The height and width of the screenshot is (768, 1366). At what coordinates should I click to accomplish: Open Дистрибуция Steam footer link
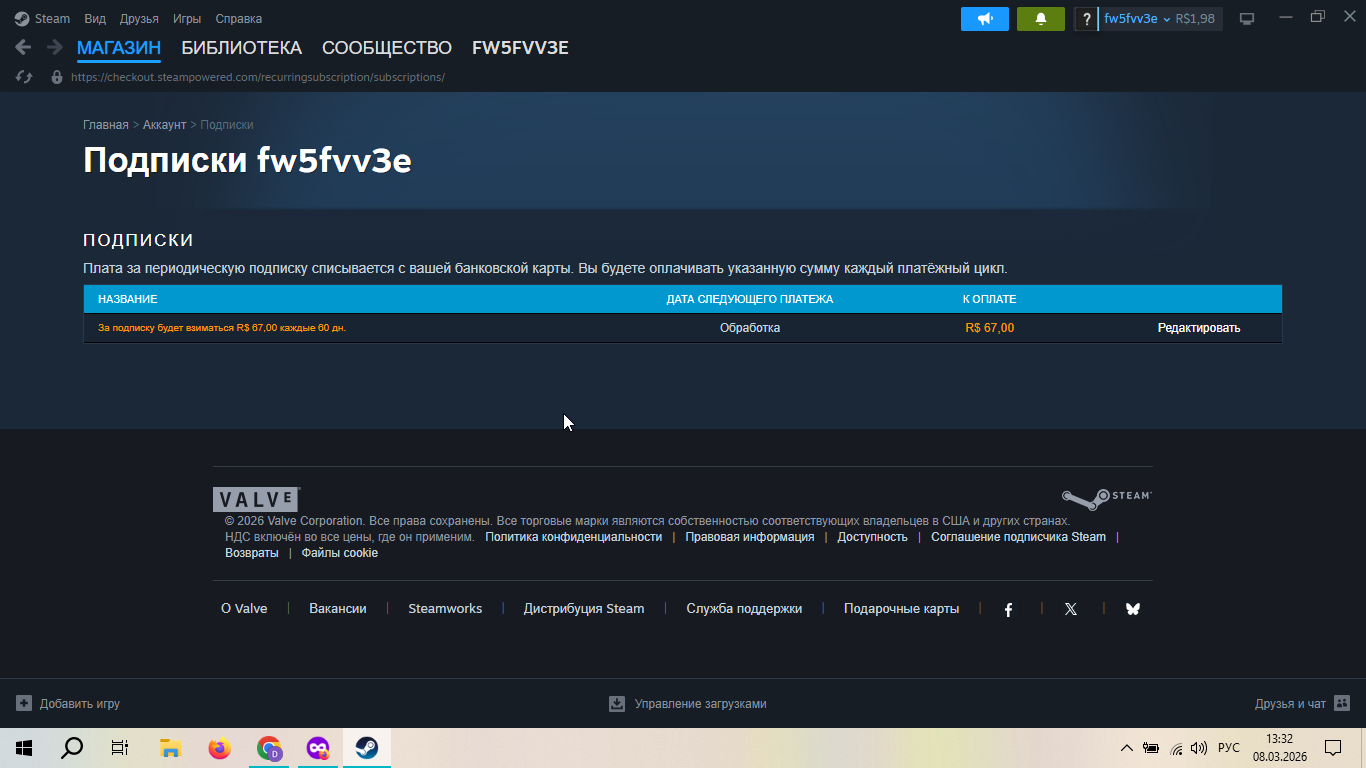point(584,609)
